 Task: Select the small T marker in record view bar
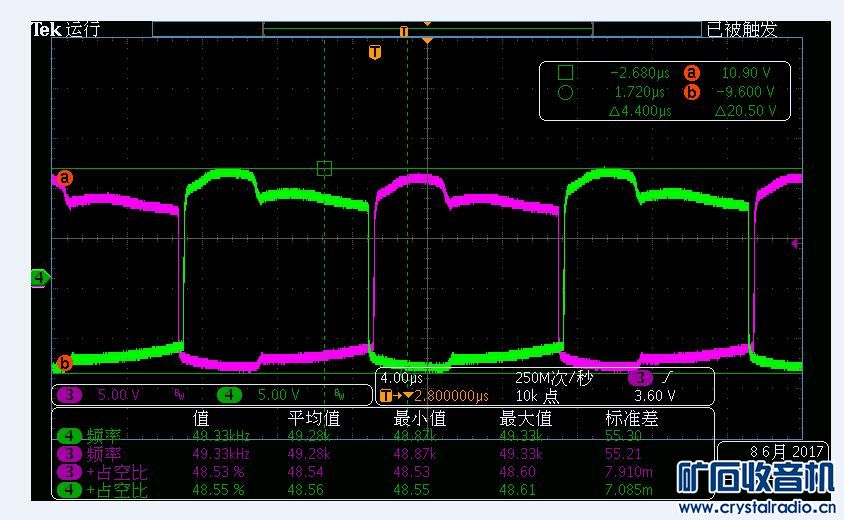click(404, 31)
